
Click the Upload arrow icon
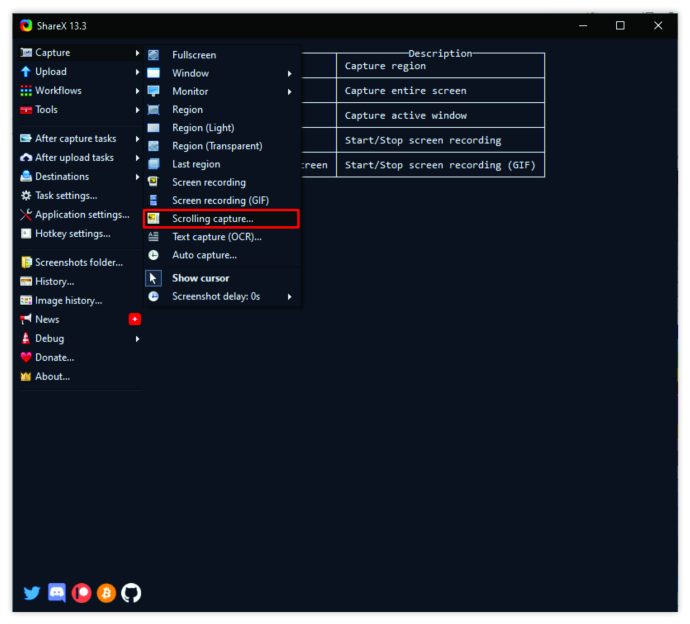[x=26, y=71]
